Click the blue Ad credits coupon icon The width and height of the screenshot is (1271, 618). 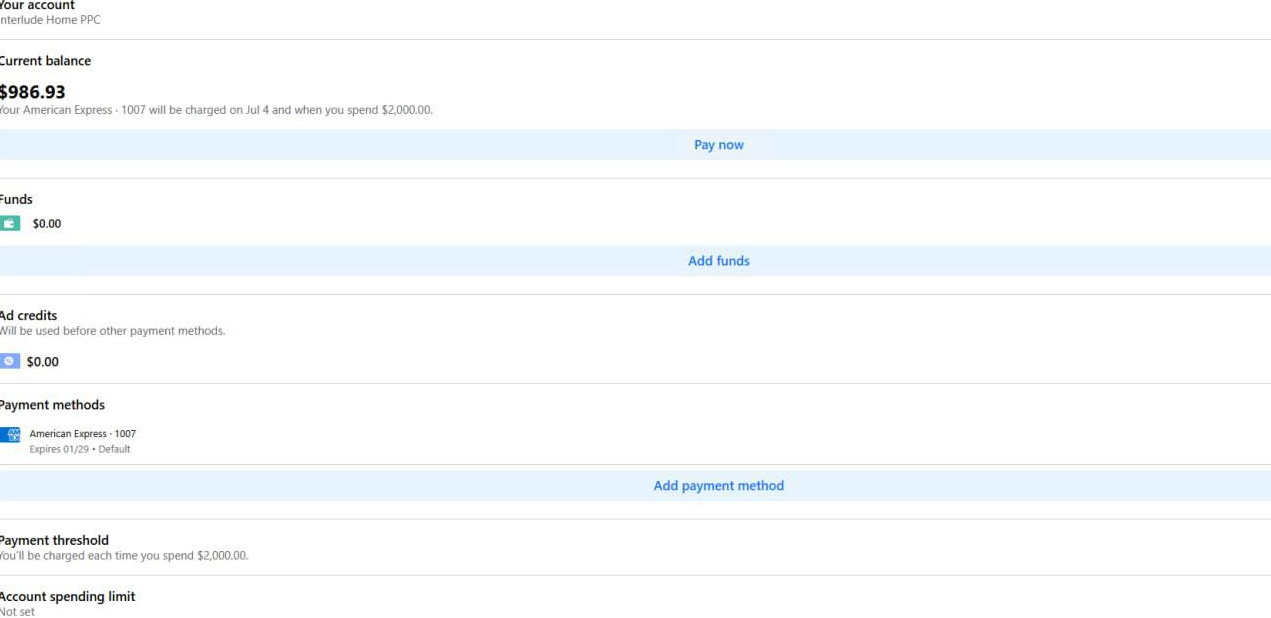[x=10, y=362]
